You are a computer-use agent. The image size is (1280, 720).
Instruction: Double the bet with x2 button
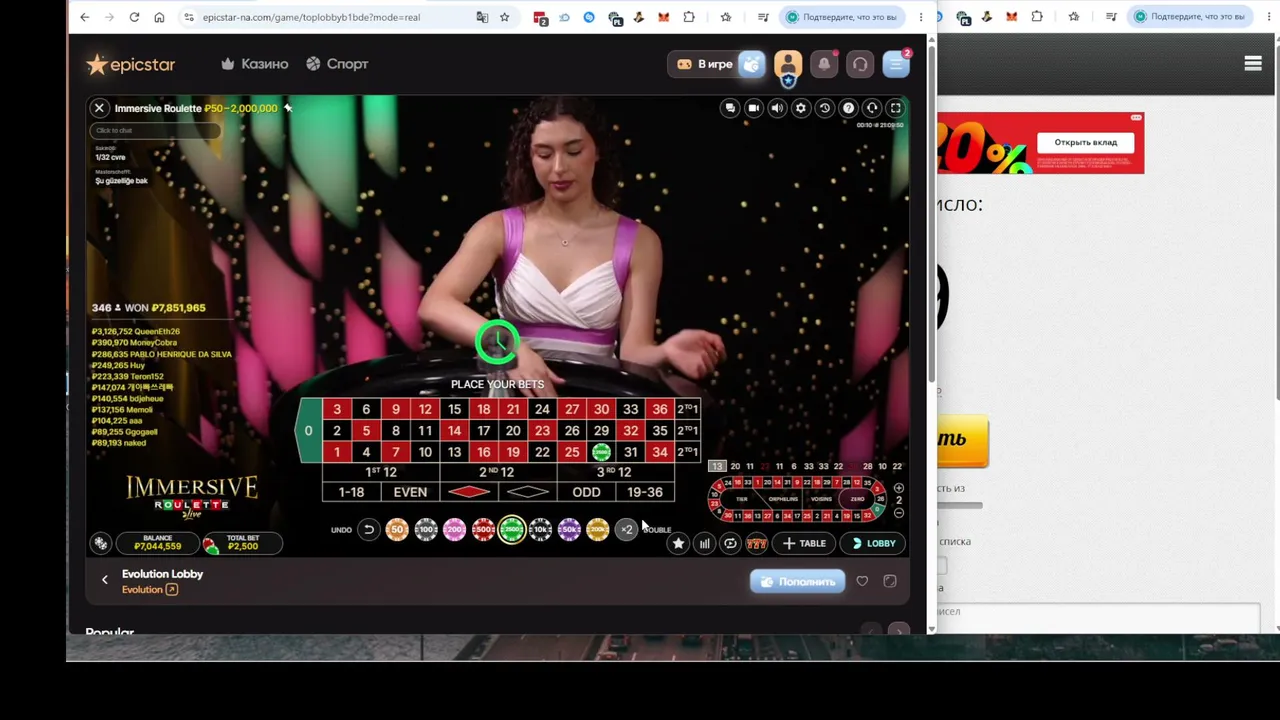coord(627,530)
